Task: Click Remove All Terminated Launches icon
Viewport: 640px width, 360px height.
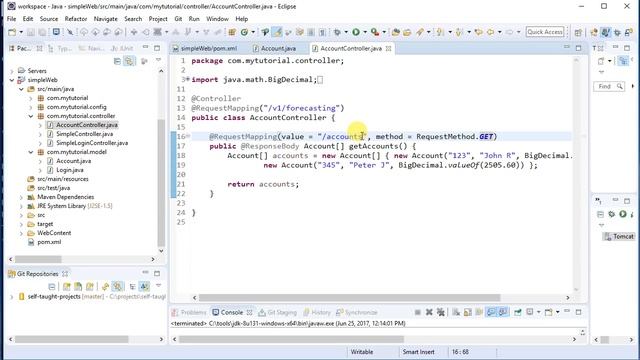Action: coord(441,312)
